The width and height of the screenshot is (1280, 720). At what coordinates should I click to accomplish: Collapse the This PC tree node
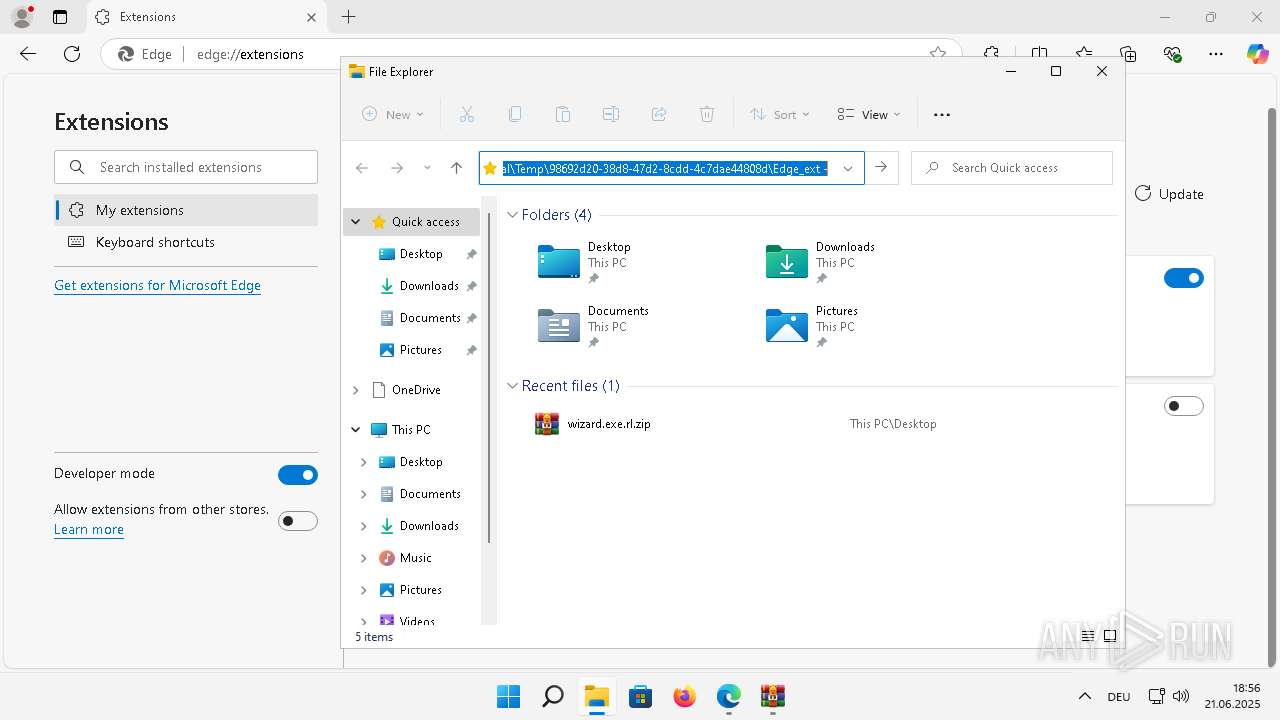[x=355, y=430]
